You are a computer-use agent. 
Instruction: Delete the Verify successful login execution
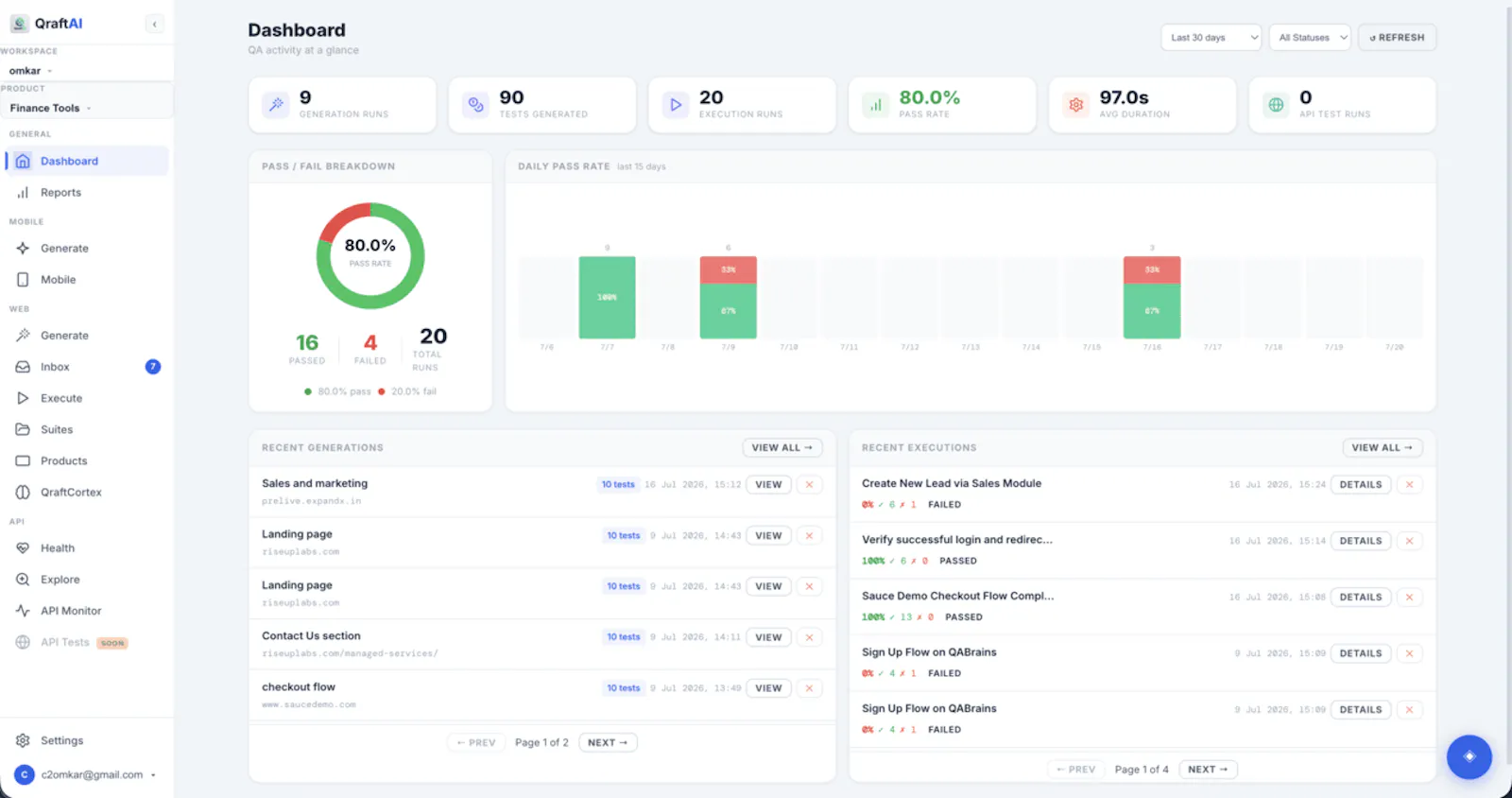[1410, 541]
